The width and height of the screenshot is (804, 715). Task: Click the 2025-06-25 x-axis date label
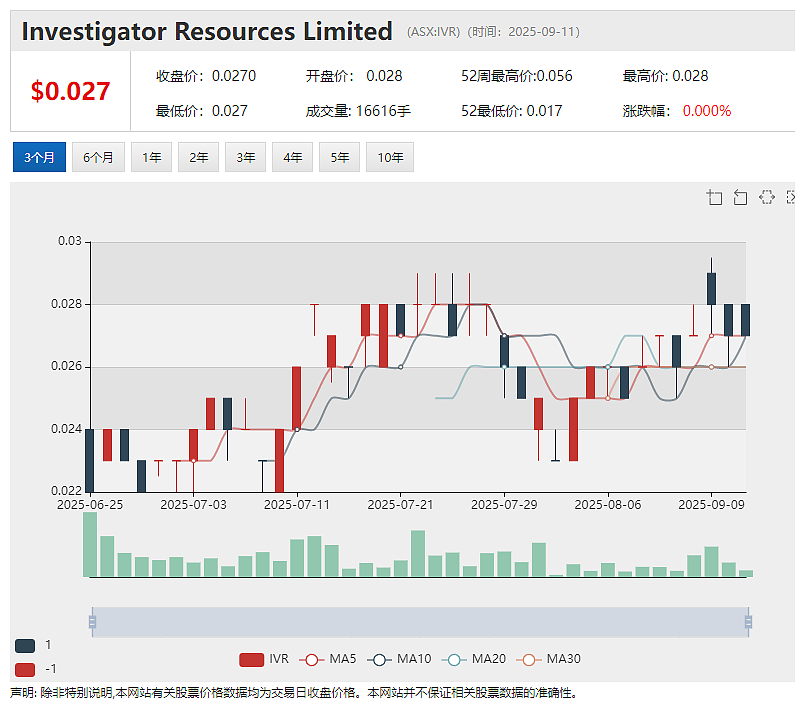pyautogui.click(x=90, y=505)
